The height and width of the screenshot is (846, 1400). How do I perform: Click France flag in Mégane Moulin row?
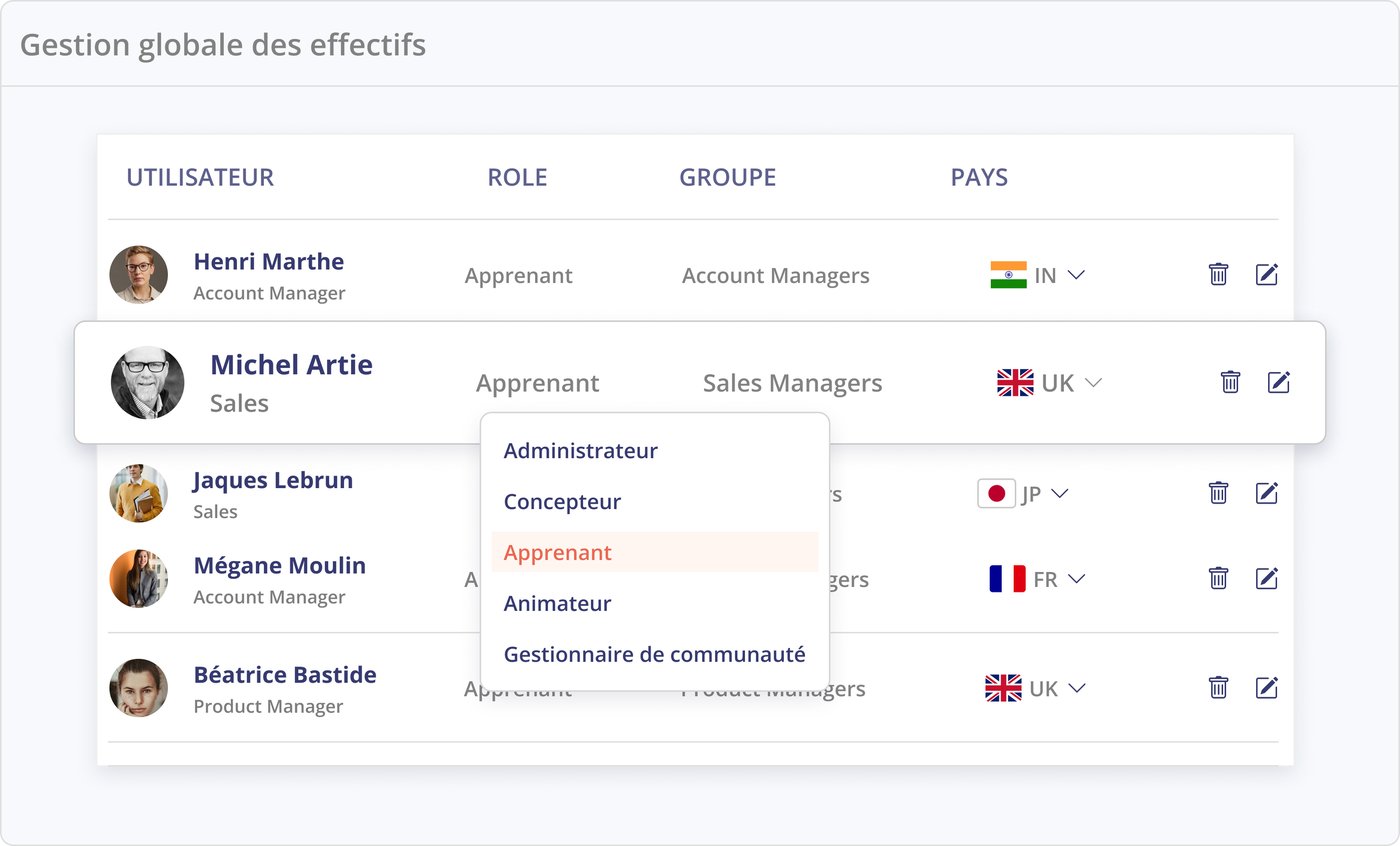[1007, 579]
